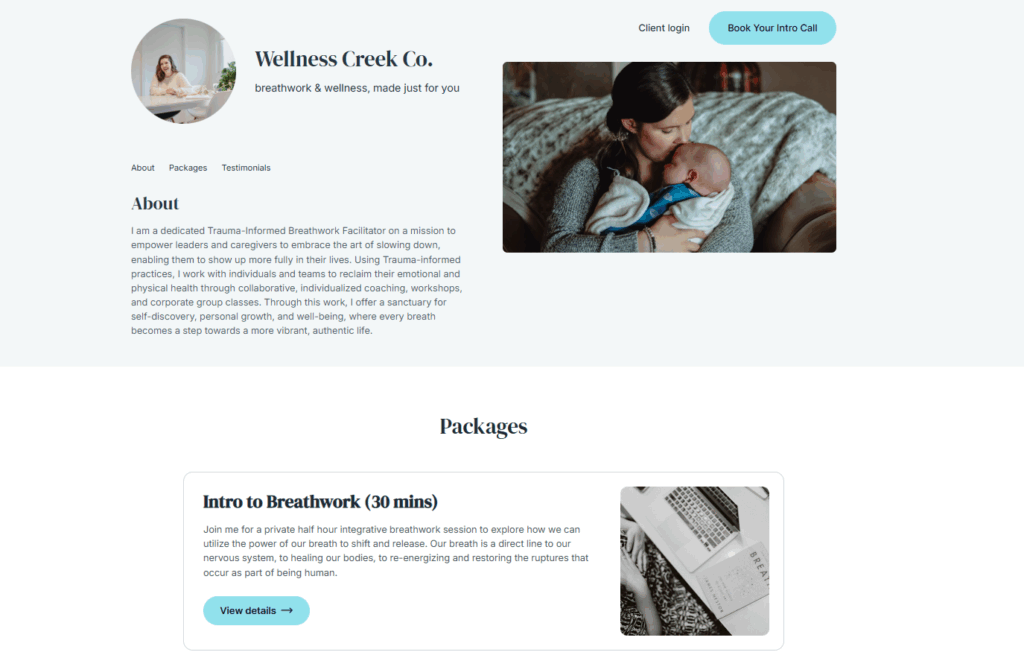
Task: Select Testimonials in the nav menu
Action: click(x=246, y=168)
